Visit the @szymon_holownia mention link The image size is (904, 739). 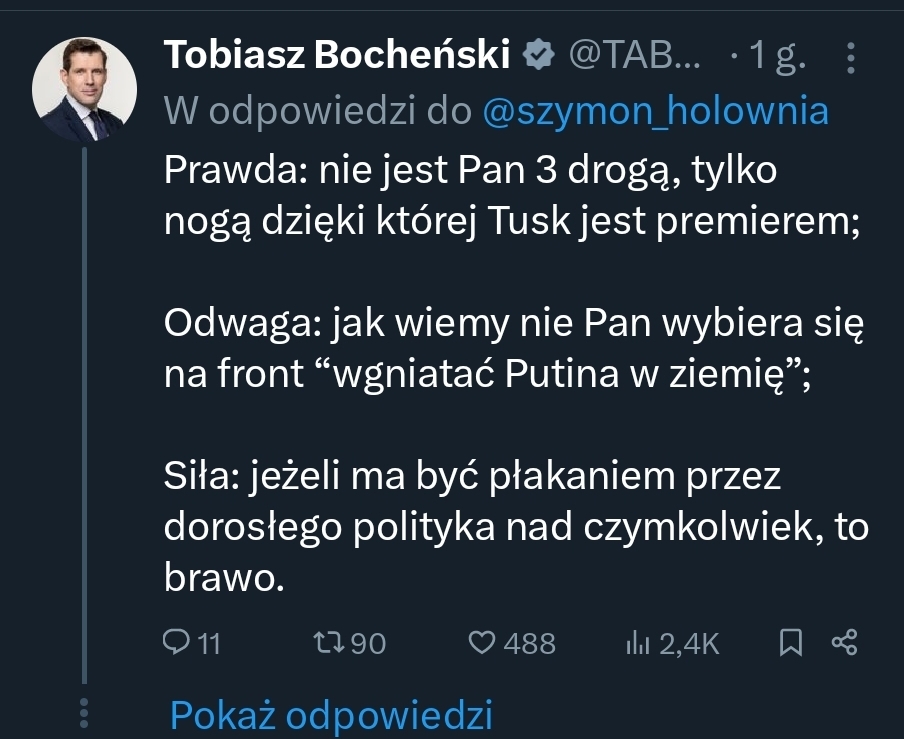655,111
